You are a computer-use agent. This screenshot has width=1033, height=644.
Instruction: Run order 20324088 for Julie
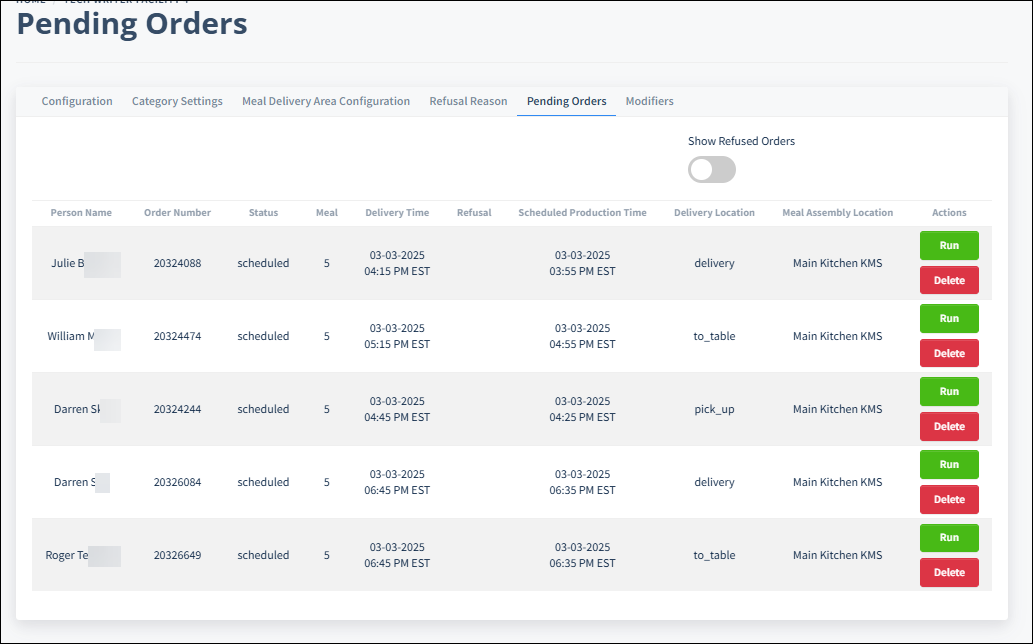click(948, 245)
